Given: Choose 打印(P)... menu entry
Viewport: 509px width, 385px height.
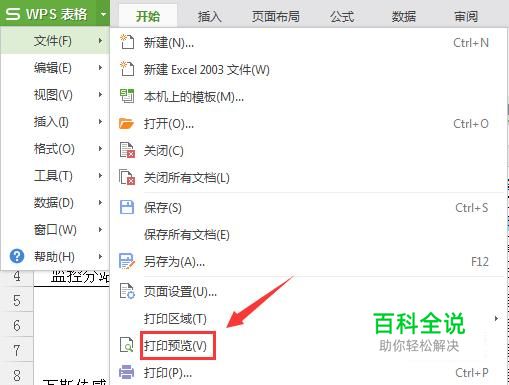Looking at the screenshot, I should pyautogui.click(x=307, y=372).
